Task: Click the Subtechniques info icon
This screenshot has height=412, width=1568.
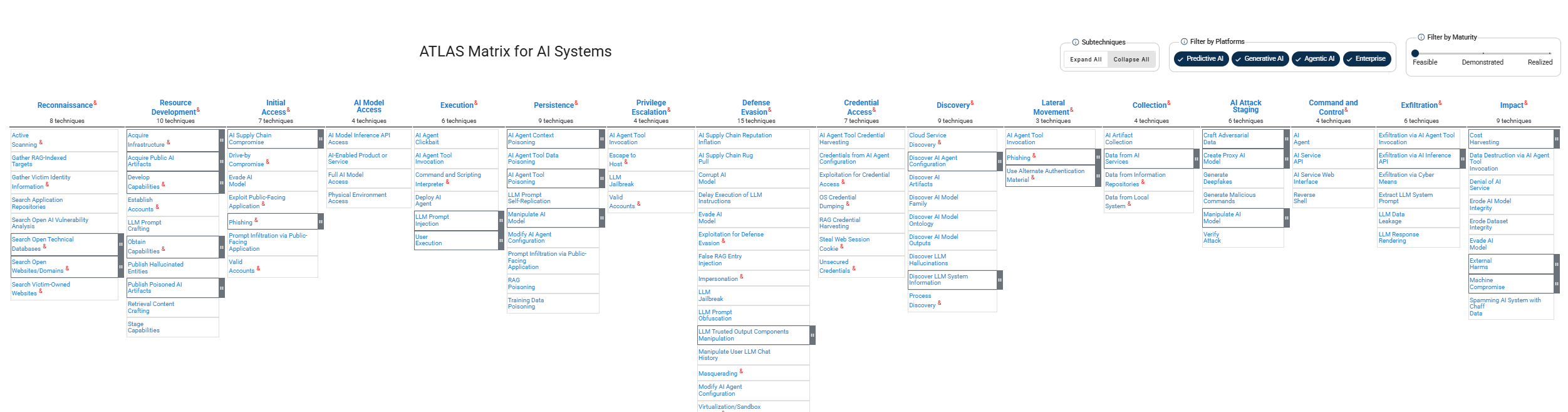Action: point(1075,42)
